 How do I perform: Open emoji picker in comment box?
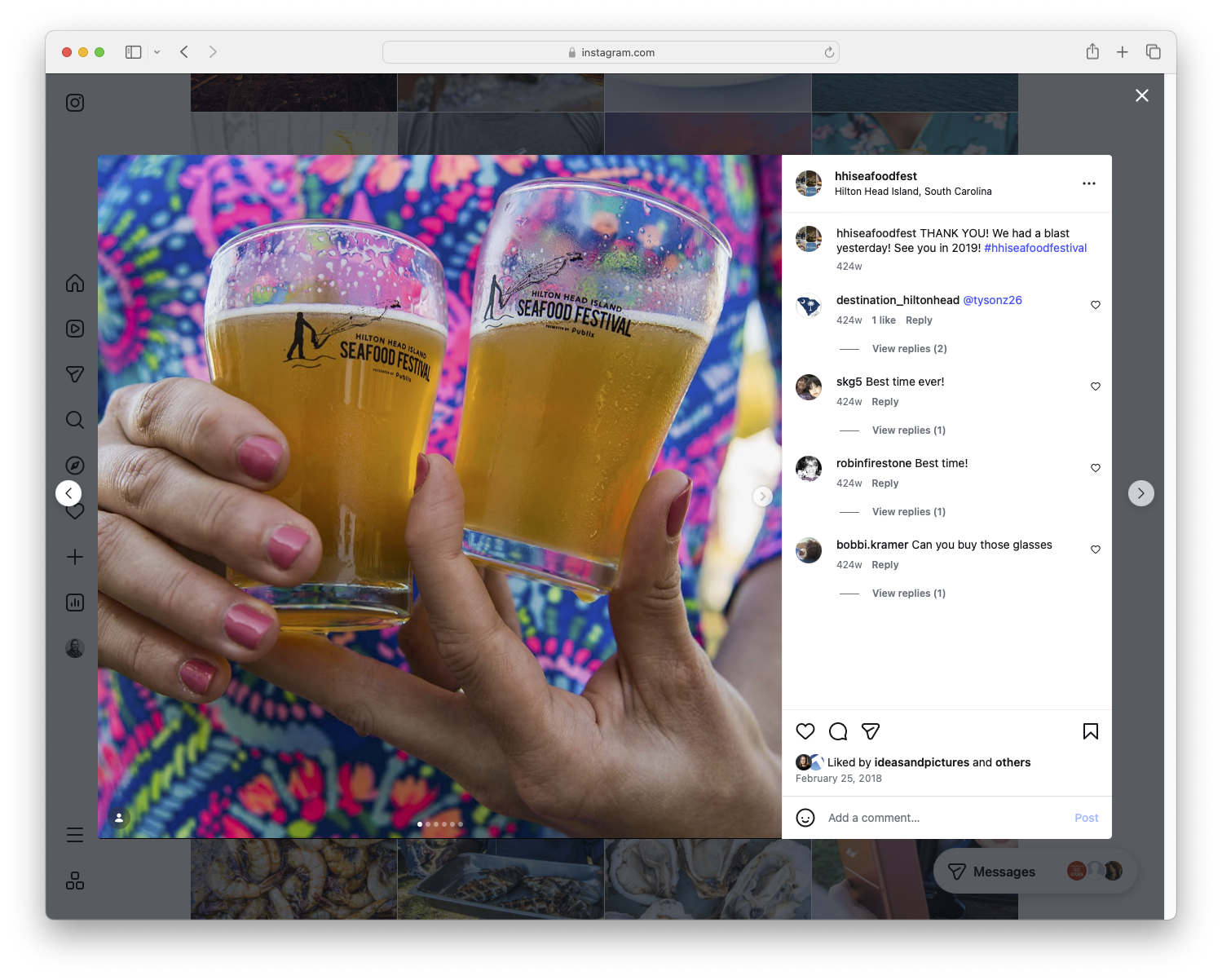click(805, 818)
